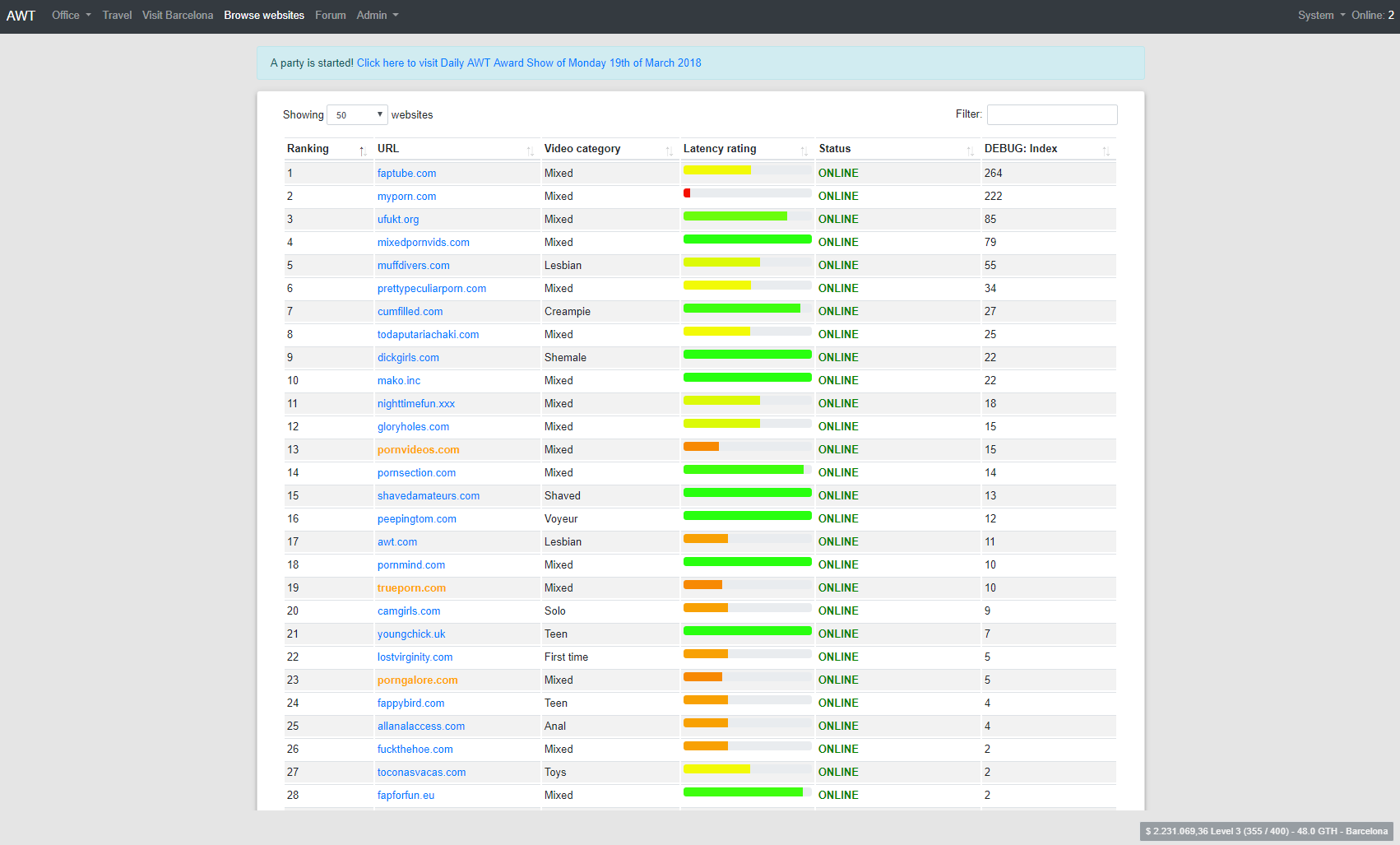Click Video category sort arrows icon
Screen dimensions: 1400x845
point(669,151)
